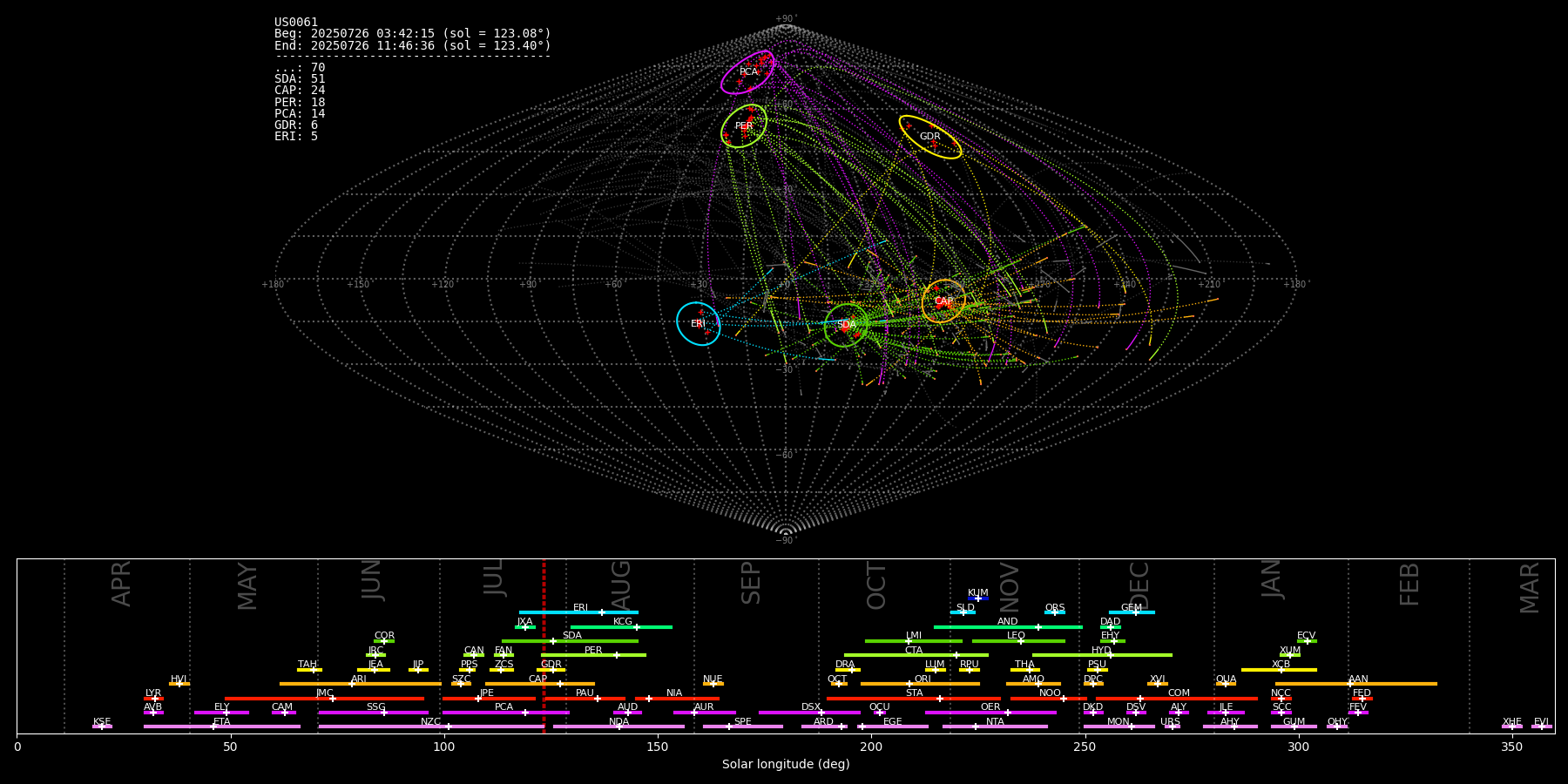Click the OCT month label in the timeline

pyautogui.click(x=876, y=585)
